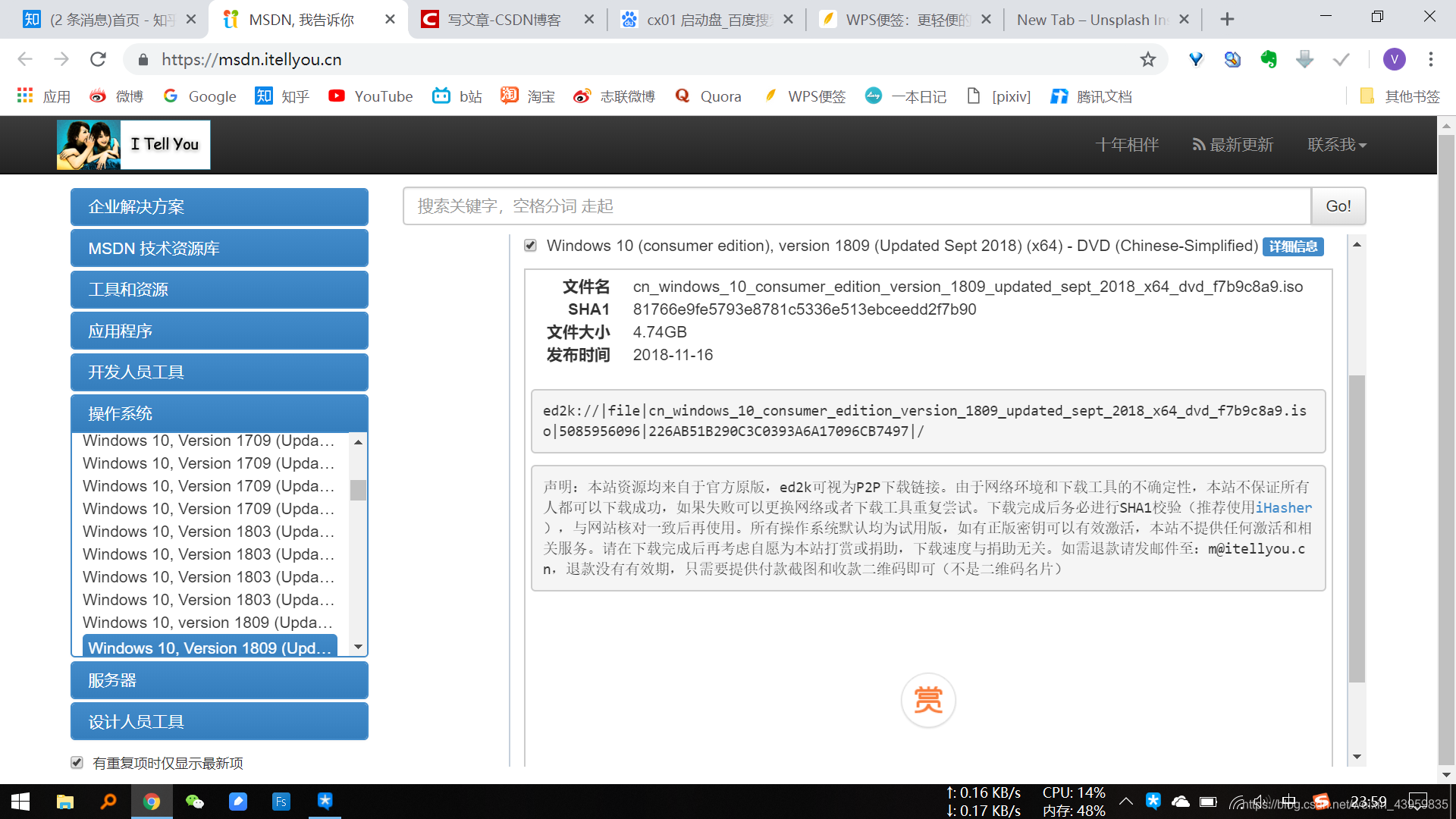Screen dimensions: 1456x819
Task: Click the OS list scrollbar thumb
Action: tap(358, 490)
